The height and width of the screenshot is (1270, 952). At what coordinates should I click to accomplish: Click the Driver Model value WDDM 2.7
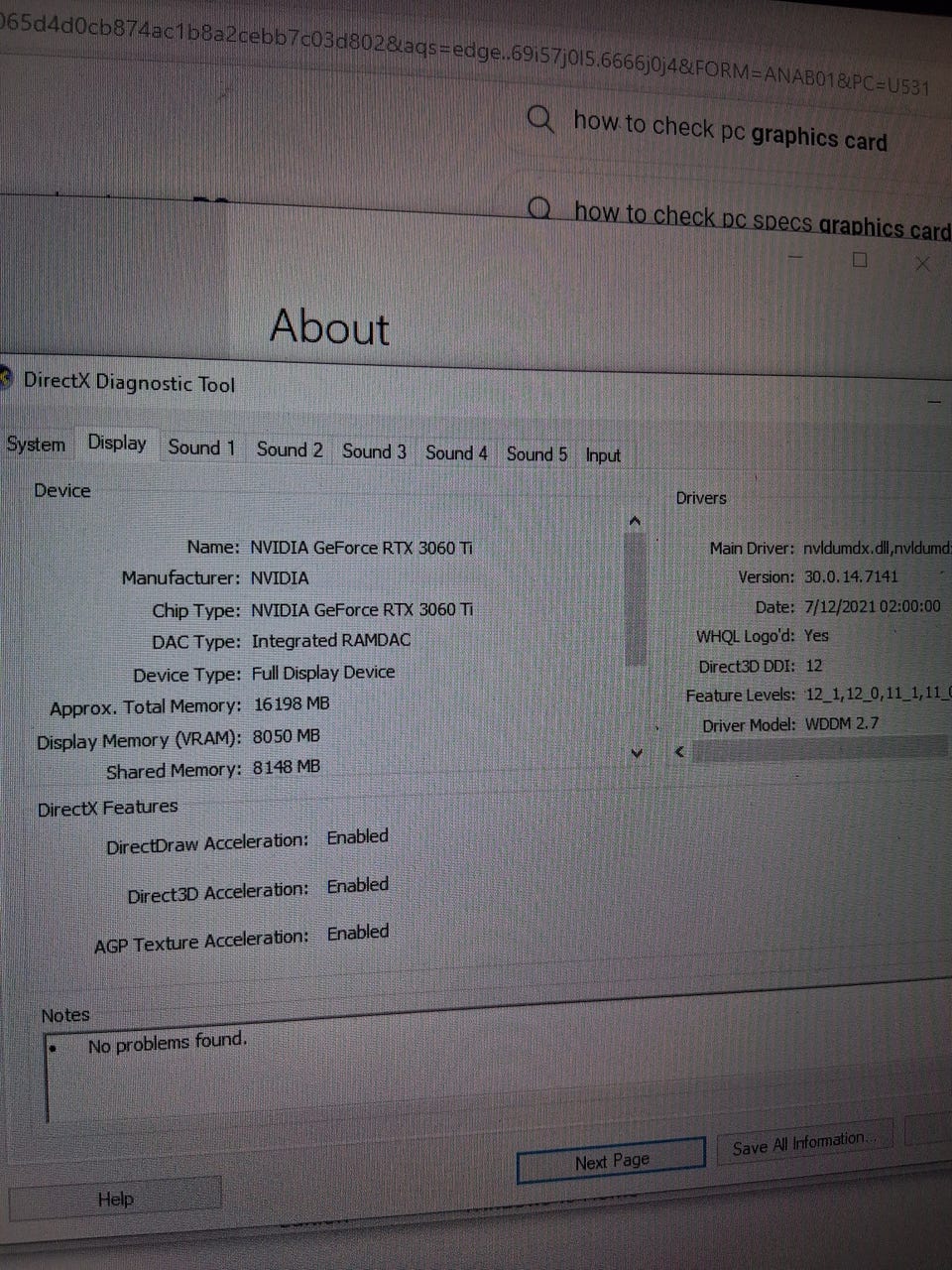point(842,723)
